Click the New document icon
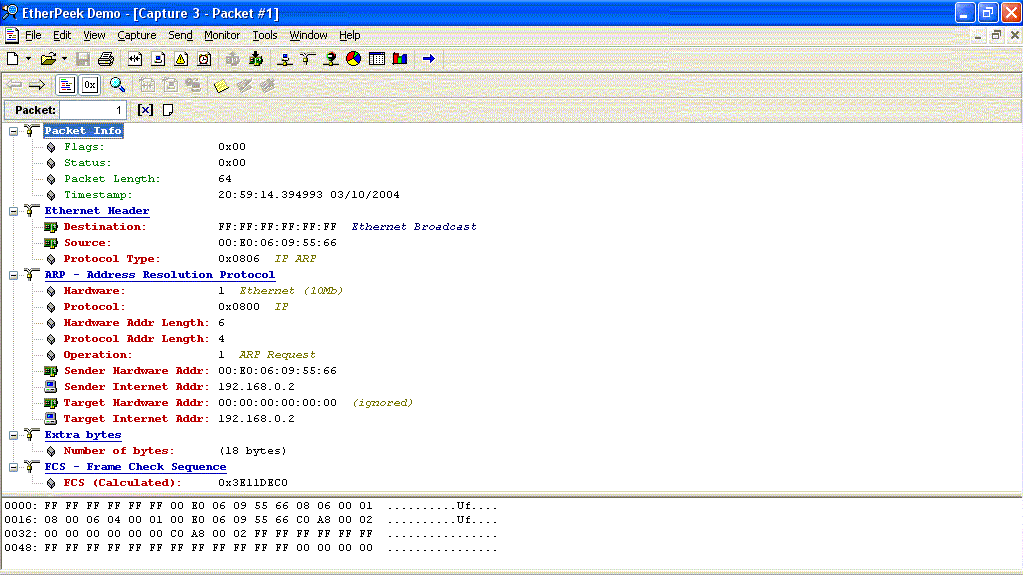 (12, 59)
